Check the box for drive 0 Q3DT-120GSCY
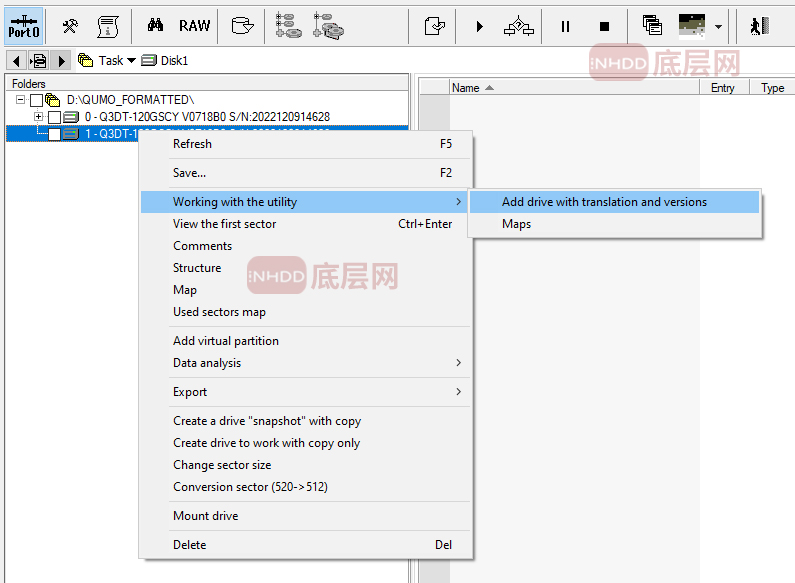This screenshot has width=795, height=583. pos(55,117)
